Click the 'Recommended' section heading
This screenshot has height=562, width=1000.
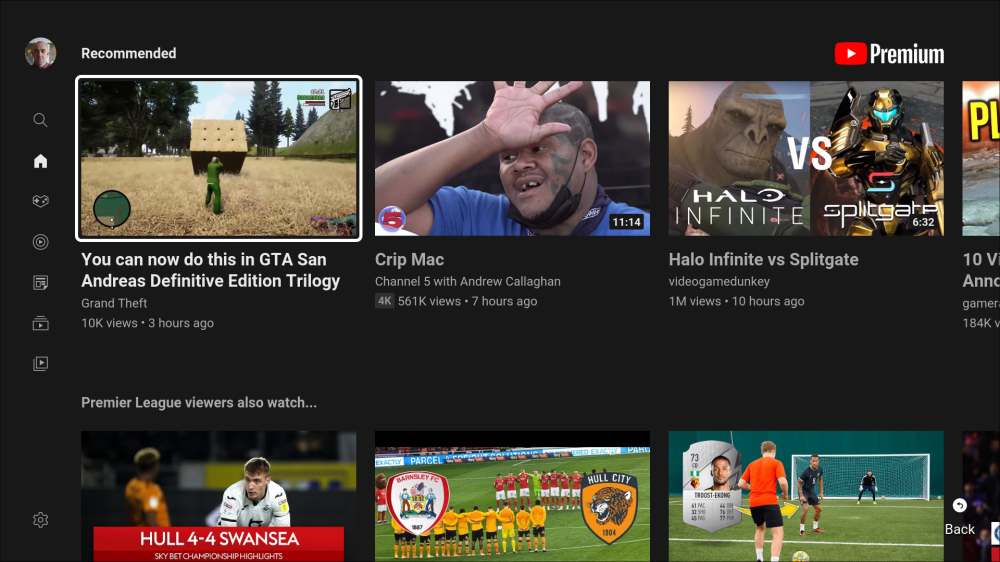click(x=129, y=54)
